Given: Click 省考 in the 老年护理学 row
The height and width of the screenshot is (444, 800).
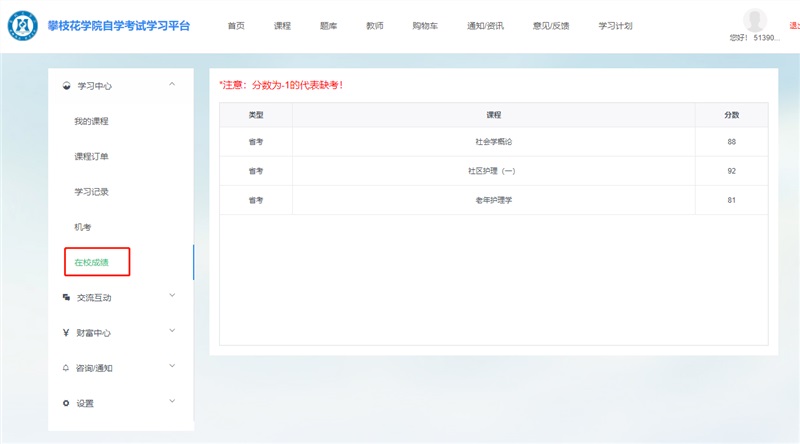Looking at the screenshot, I should [256, 200].
